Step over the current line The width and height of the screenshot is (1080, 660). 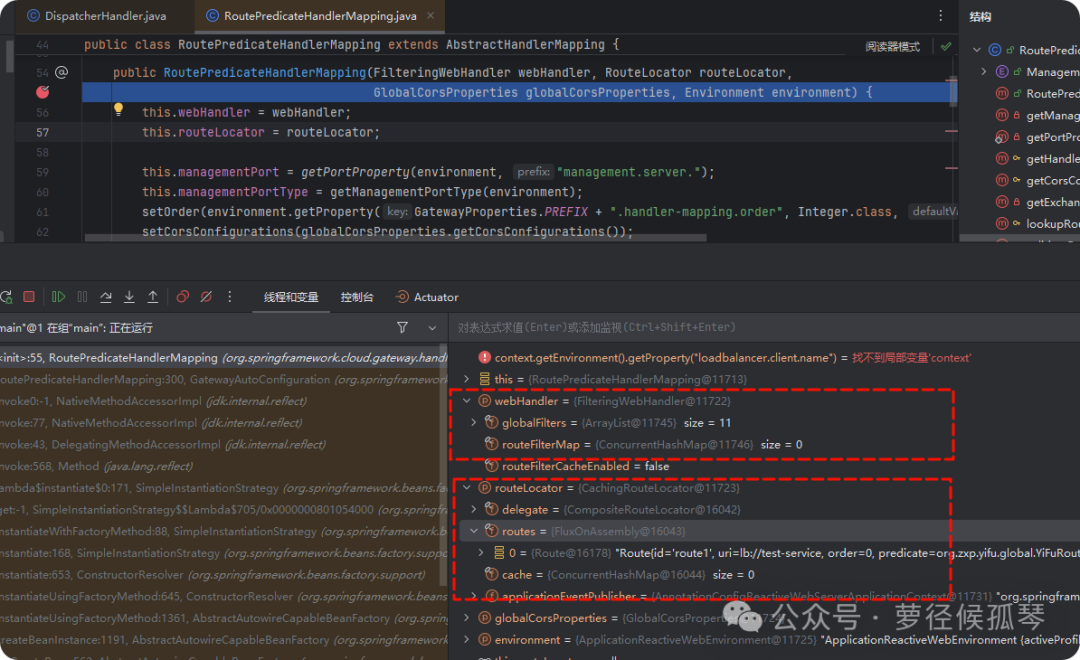[105, 297]
